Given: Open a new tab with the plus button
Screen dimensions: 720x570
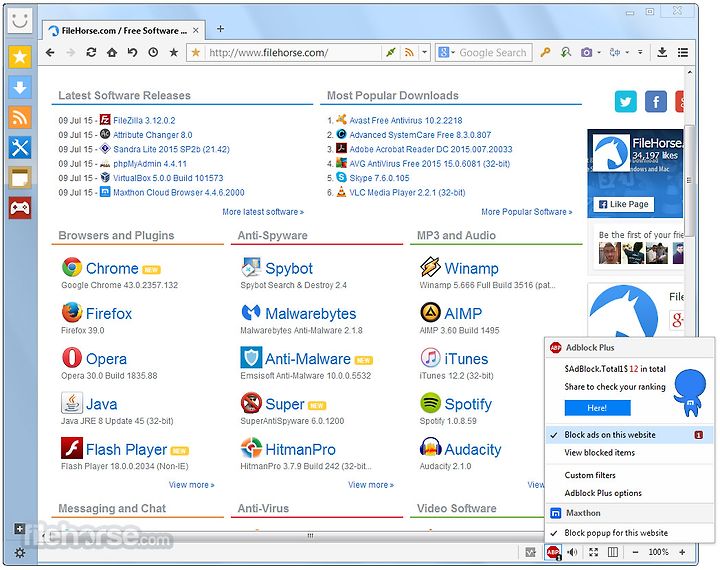Looking at the screenshot, I should pos(220,29).
